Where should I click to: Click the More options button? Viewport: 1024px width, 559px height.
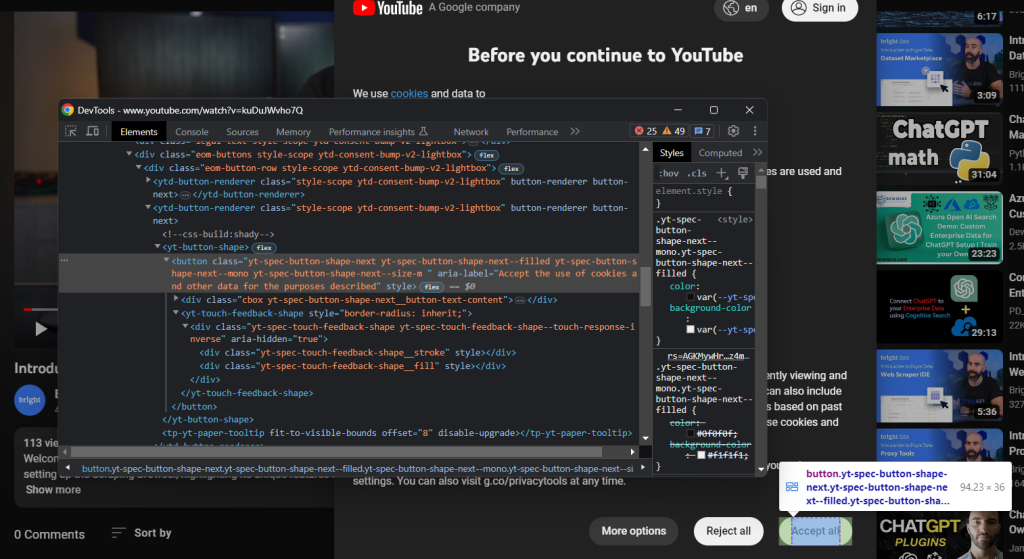point(633,531)
